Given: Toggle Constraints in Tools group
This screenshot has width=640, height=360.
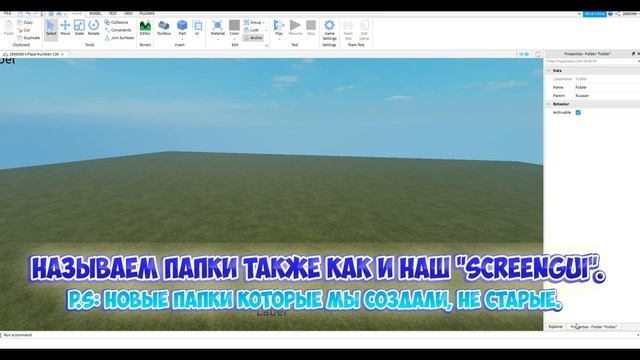Looking at the screenshot, I should tap(118, 30).
